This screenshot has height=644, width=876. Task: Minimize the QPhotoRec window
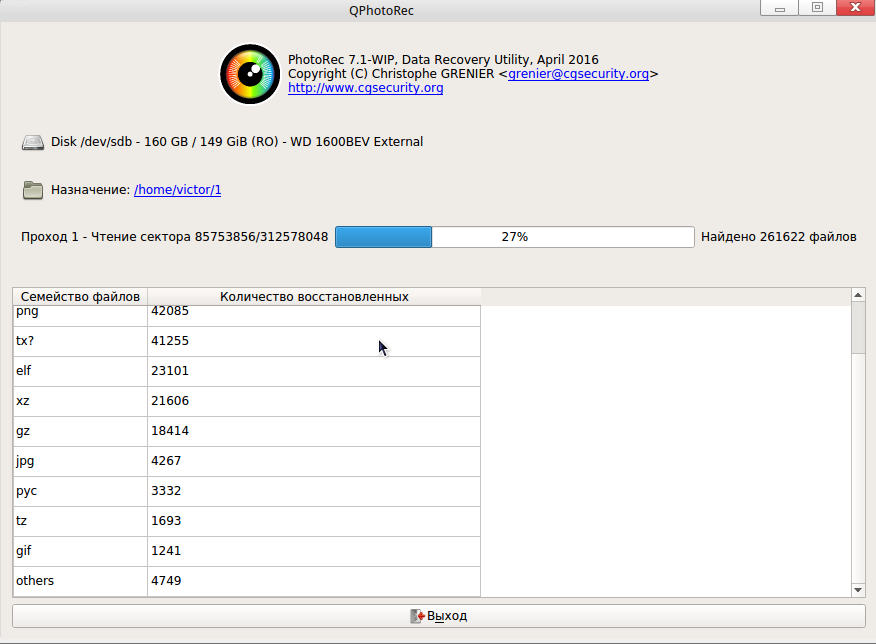click(779, 8)
